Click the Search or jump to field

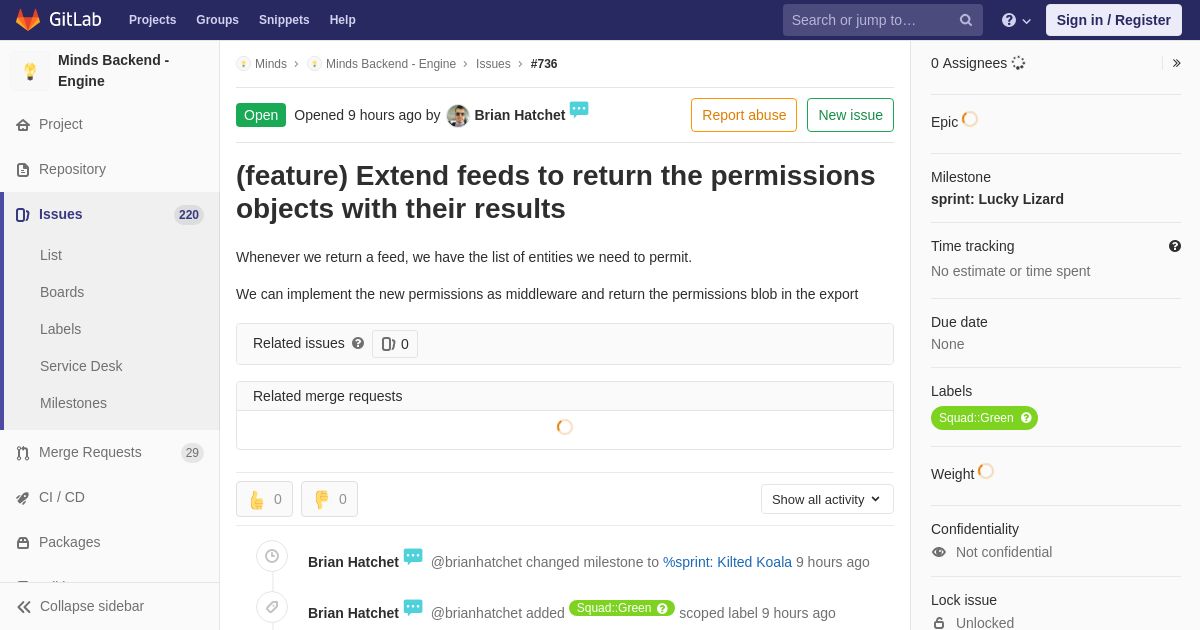(x=868, y=20)
